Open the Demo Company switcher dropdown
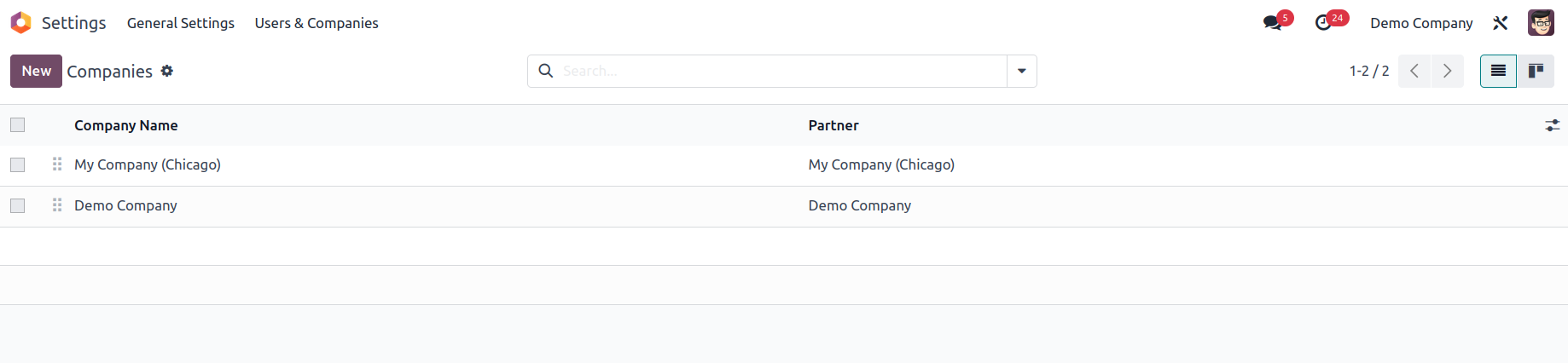Image resolution: width=1568 pixels, height=363 pixels. click(1421, 23)
